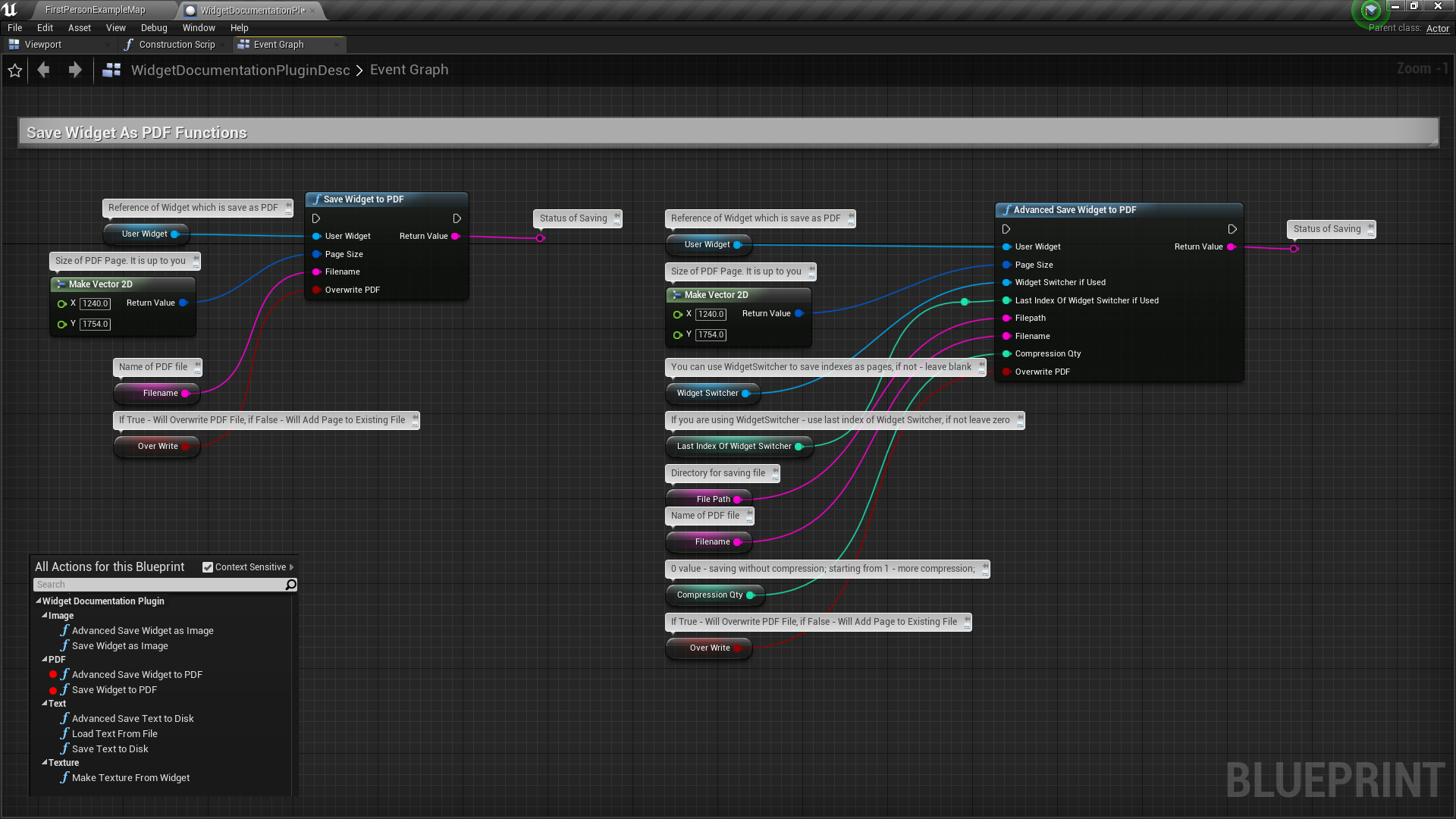Screen dimensions: 1456x819
Task: Click Save Widget to PDF exec input pin
Action: pos(316,218)
